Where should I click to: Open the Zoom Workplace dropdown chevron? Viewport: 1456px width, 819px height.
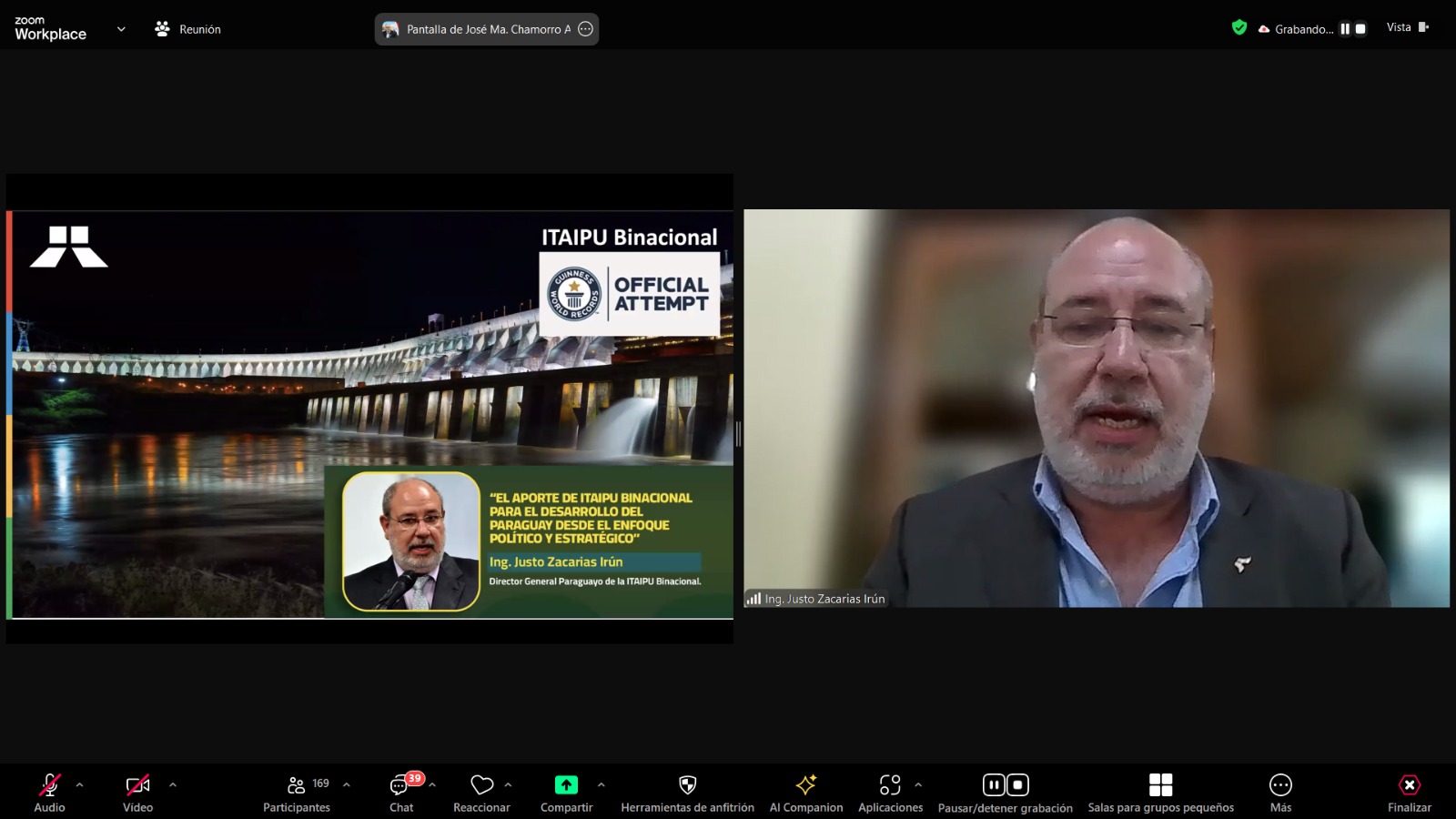[x=121, y=29]
